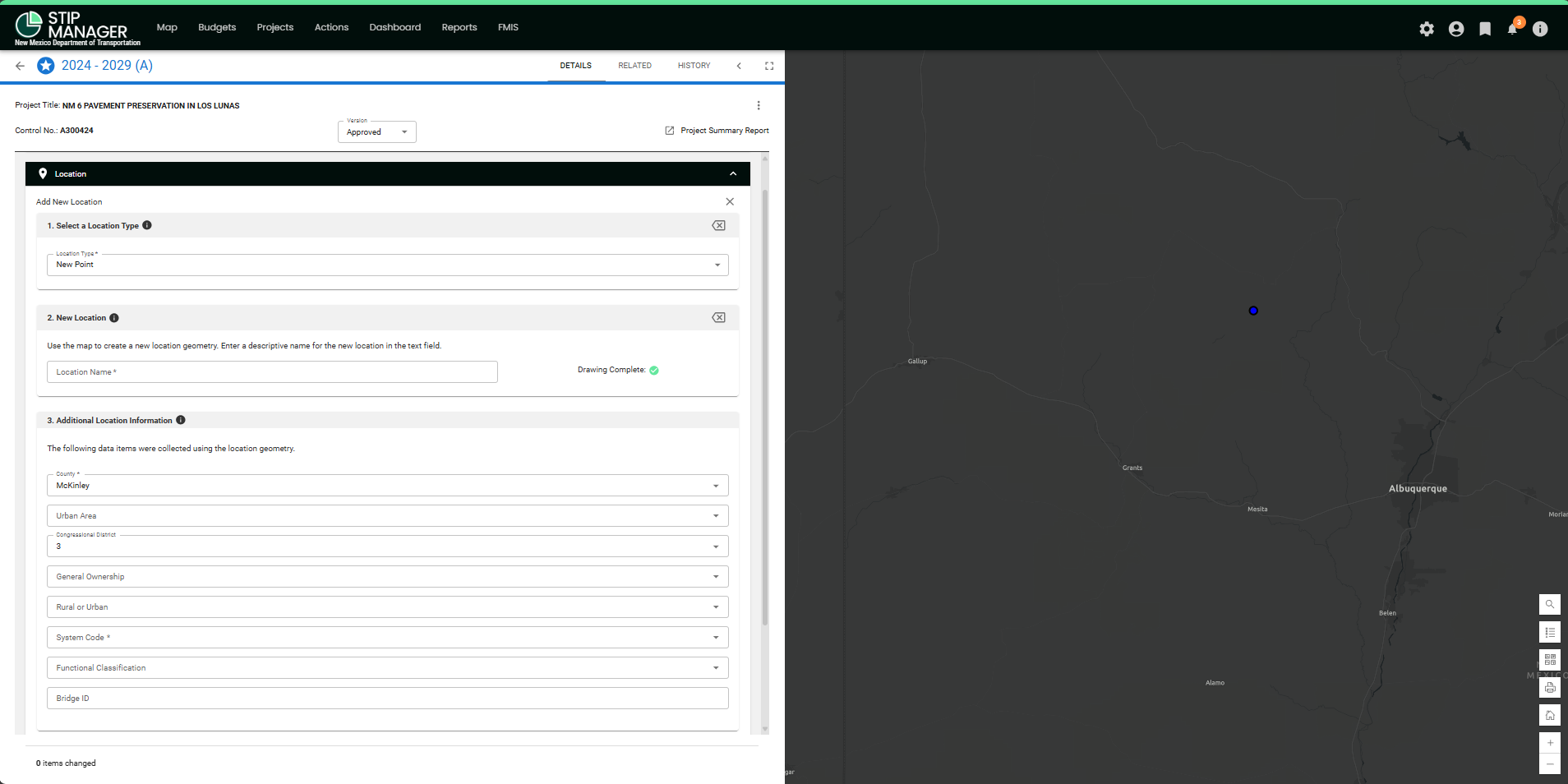Open the Map menu
The image size is (1568, 784).
pyautogui.click(x=167, y=27)
